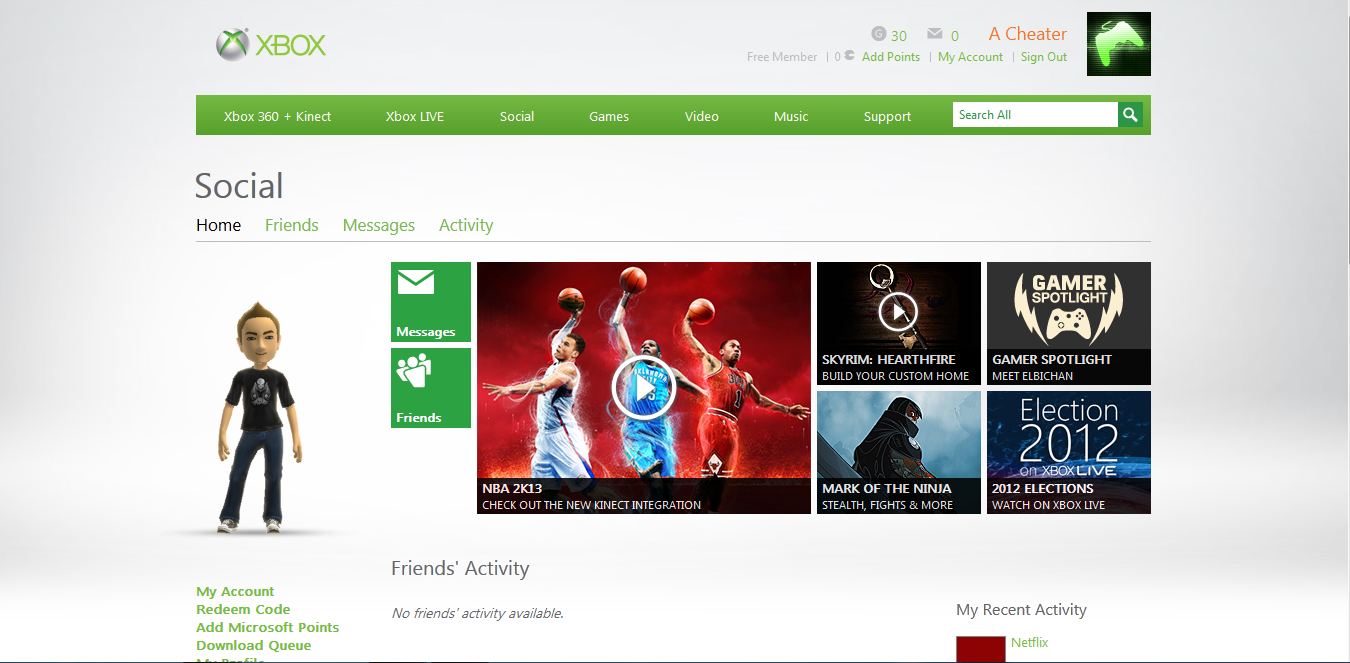1350x663 pixels.
Task: Open messages envelope icon showing 0
Action: point(935,34)
